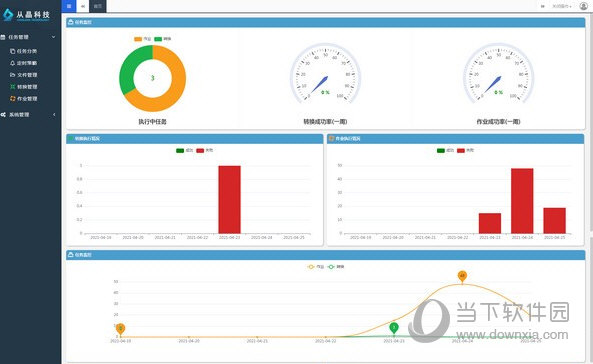Click the 任务管理 calendar icon

pos(3,37)
